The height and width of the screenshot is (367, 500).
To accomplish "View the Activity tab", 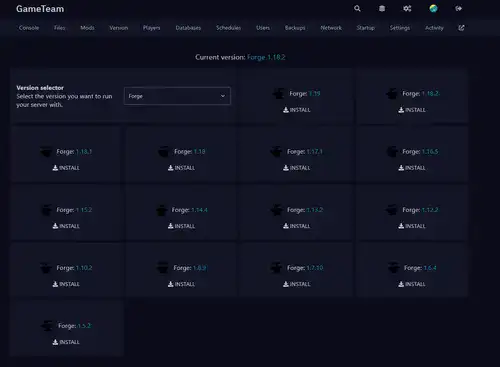I will 434,28.
